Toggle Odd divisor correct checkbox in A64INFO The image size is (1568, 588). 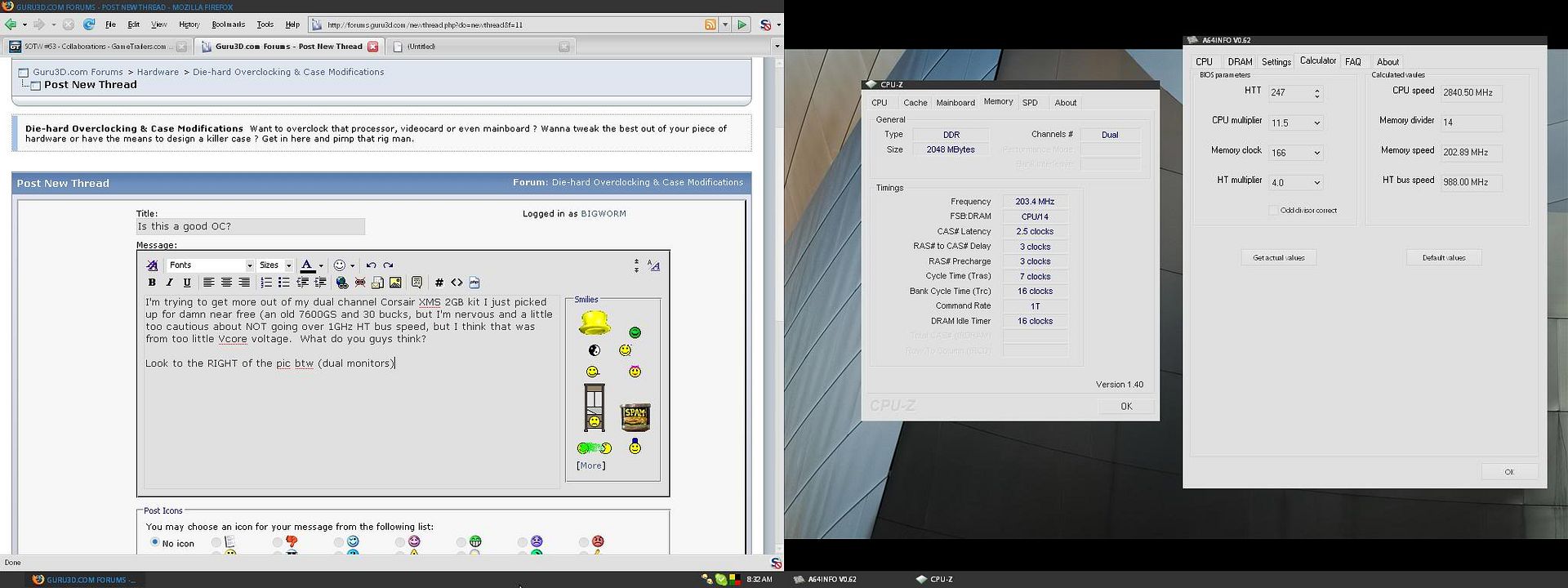pos(1273,211)
